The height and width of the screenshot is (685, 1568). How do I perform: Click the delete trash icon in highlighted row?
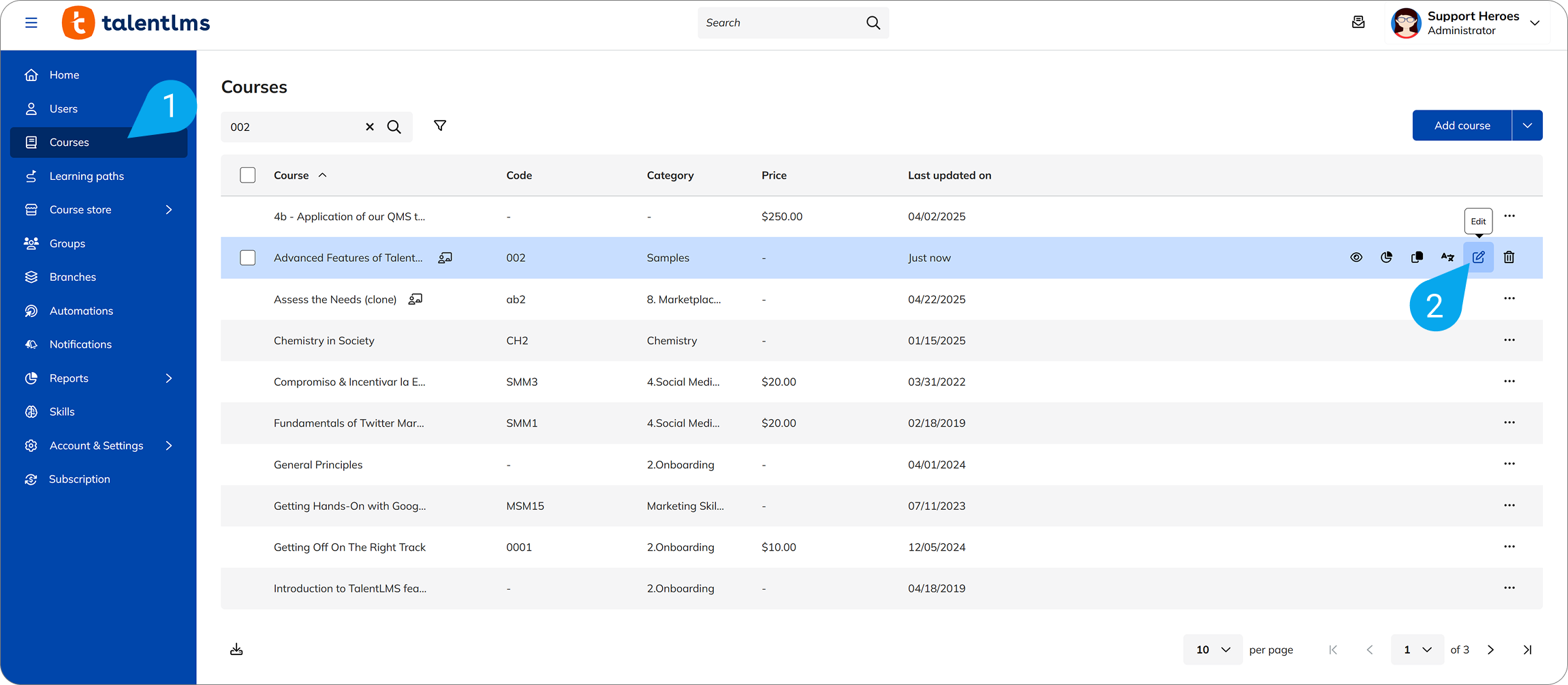pyautogui.click(x=1509, y=258)
